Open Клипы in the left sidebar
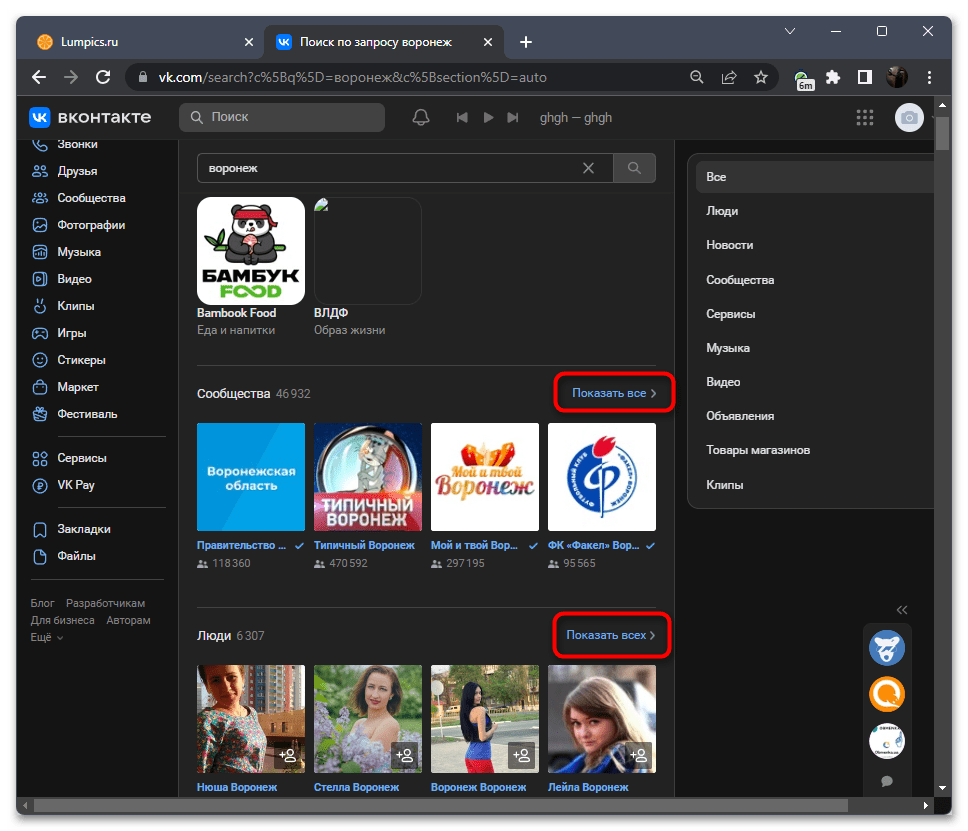968x831 pixels. pos(63,306)
